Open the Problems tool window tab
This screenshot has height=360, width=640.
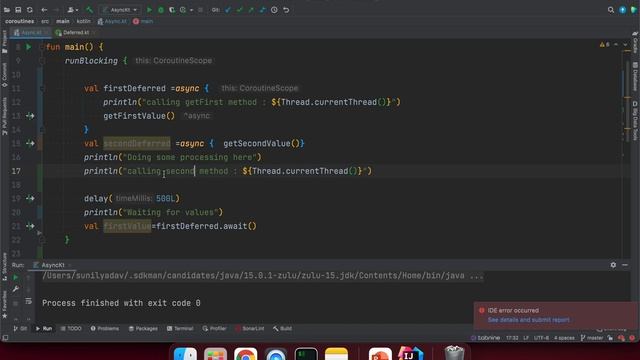104,329
